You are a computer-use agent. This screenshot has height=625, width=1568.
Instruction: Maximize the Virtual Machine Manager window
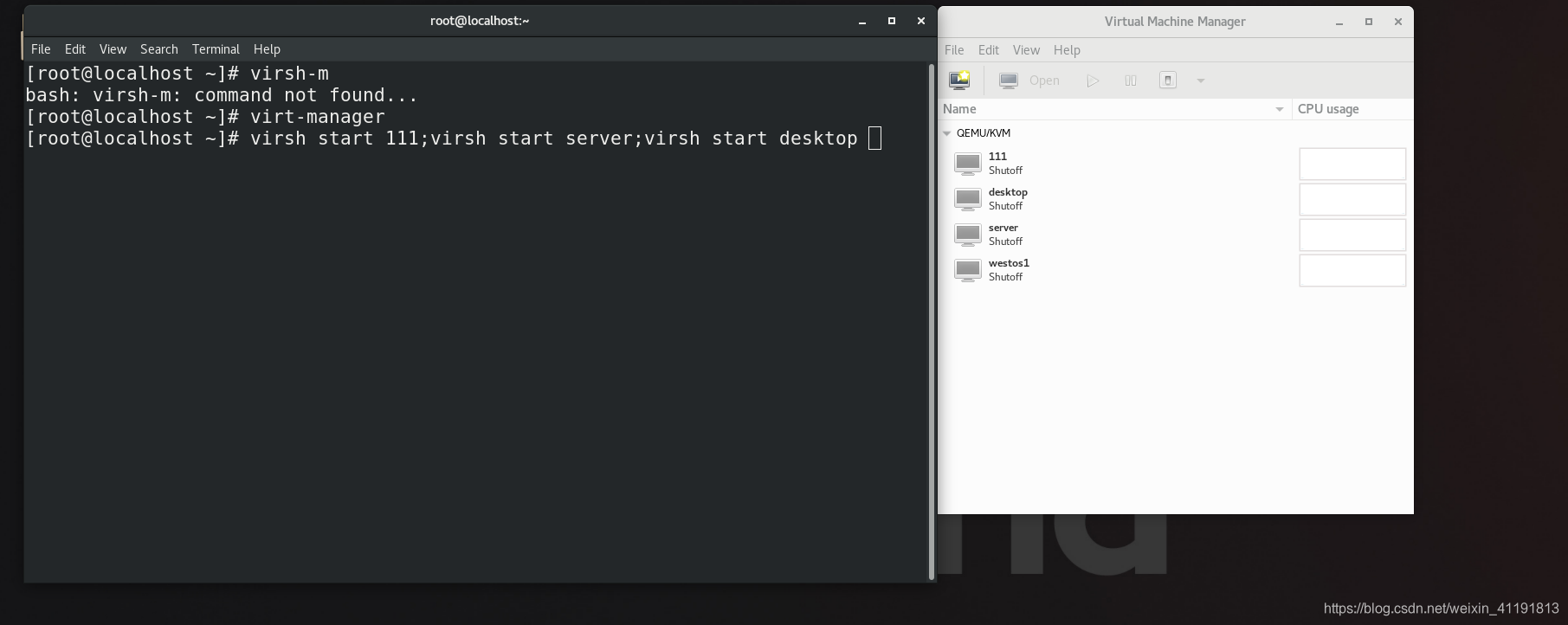click(x=1369, y=23)
